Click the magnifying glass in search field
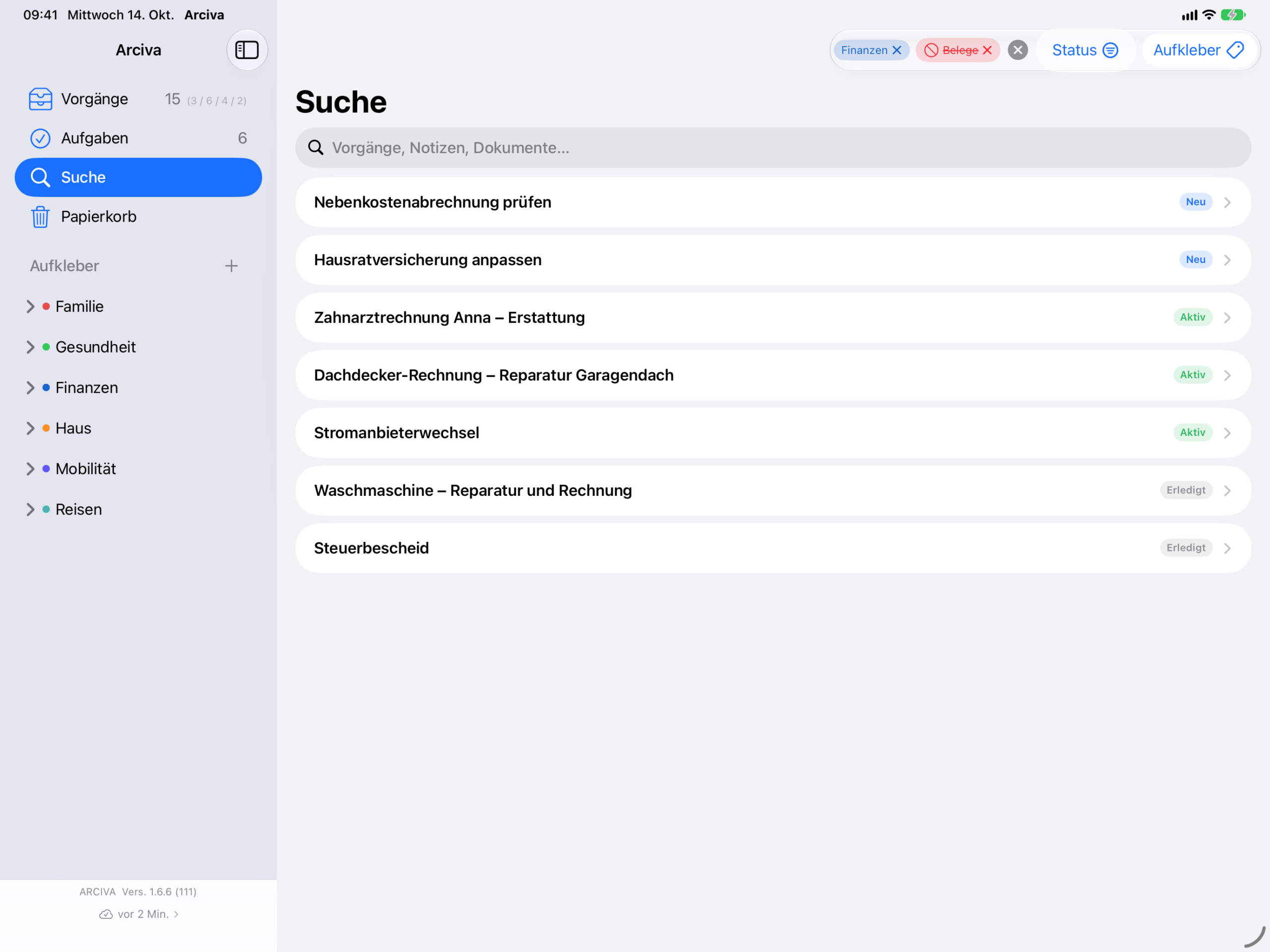This screenshot has height=952, width=1270. click(x=316, y=147)
